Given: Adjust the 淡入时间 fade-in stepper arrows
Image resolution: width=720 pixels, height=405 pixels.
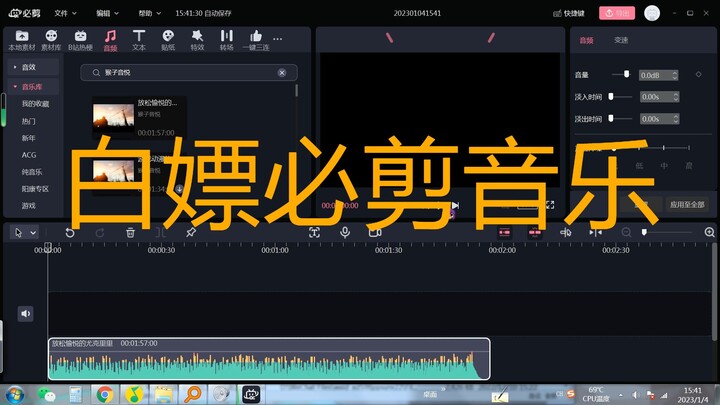Looking at the screenshot, I should pos(675,96).
